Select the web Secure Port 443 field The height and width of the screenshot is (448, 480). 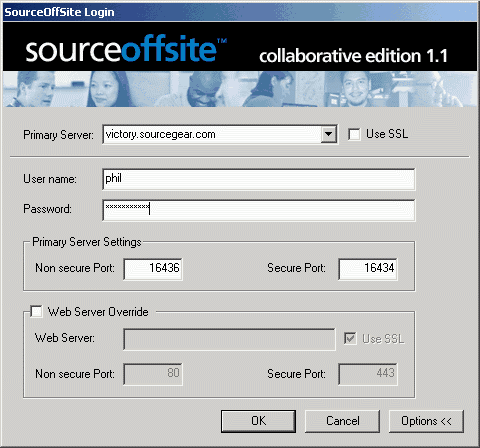tap(368, 374)
